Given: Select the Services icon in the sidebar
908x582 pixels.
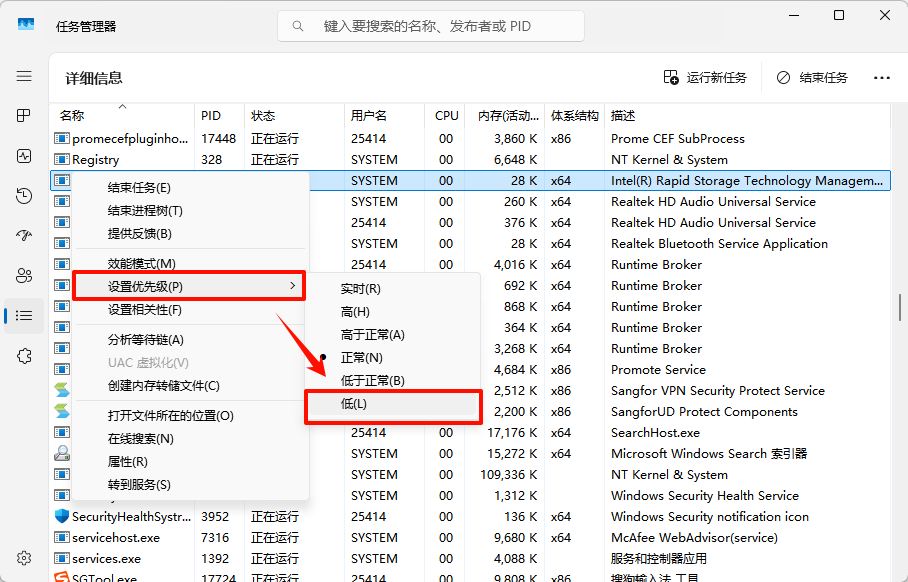Looking at the screenshot, I should (x=23, y=355).
